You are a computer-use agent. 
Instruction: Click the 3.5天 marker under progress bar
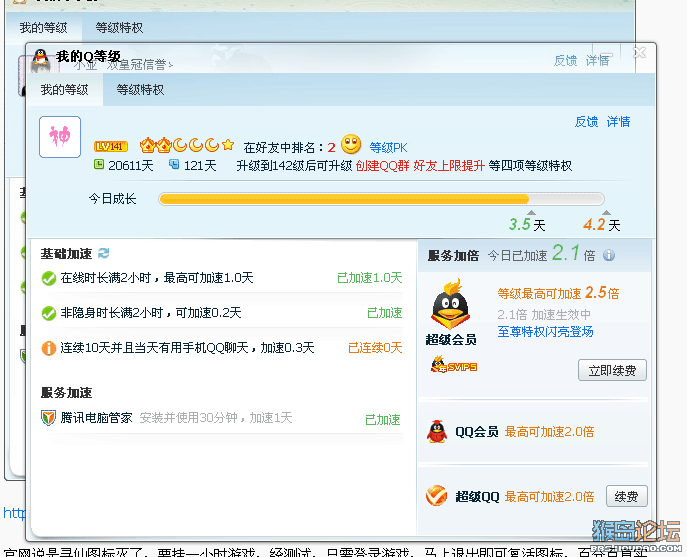(x=527, y=224)
